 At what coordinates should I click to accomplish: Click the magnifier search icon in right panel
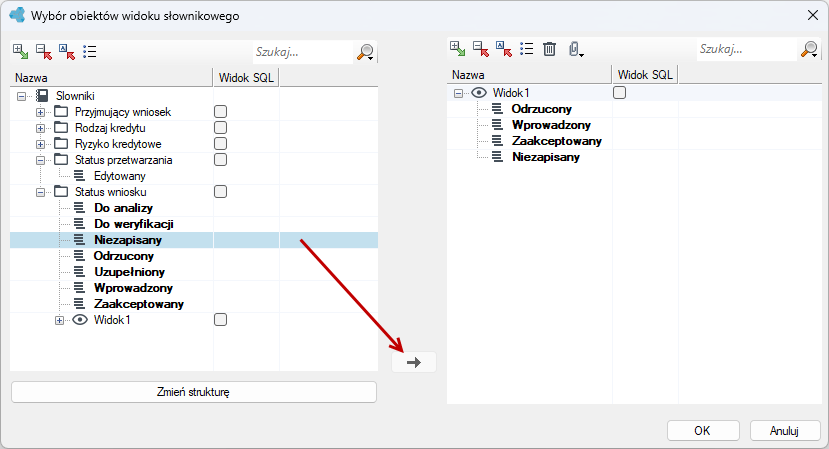[809, 49]
